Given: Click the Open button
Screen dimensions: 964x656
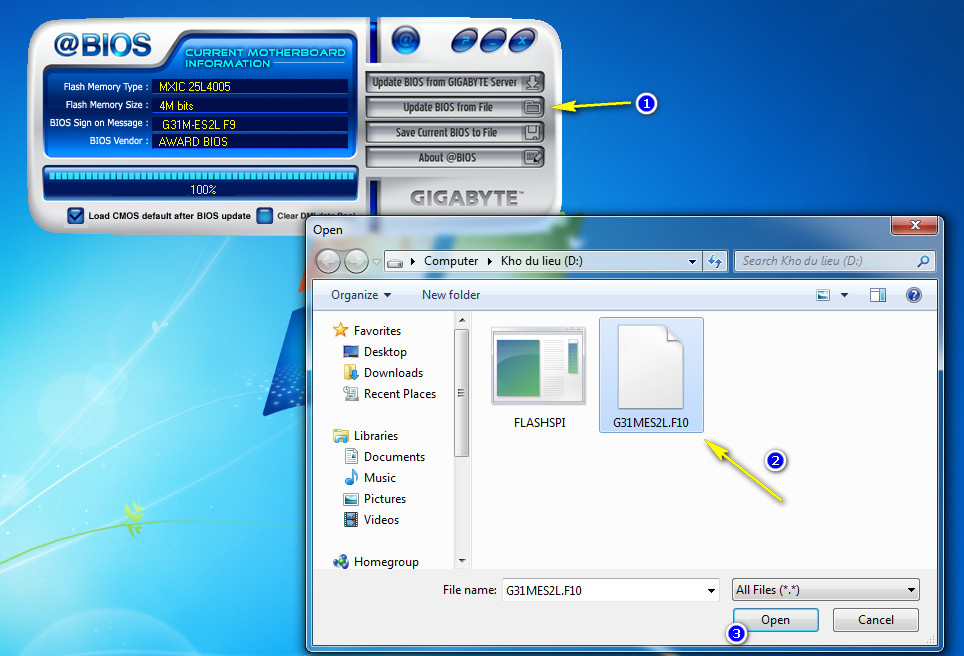Looking at the screenshot, I should click(x=775, y=620).
